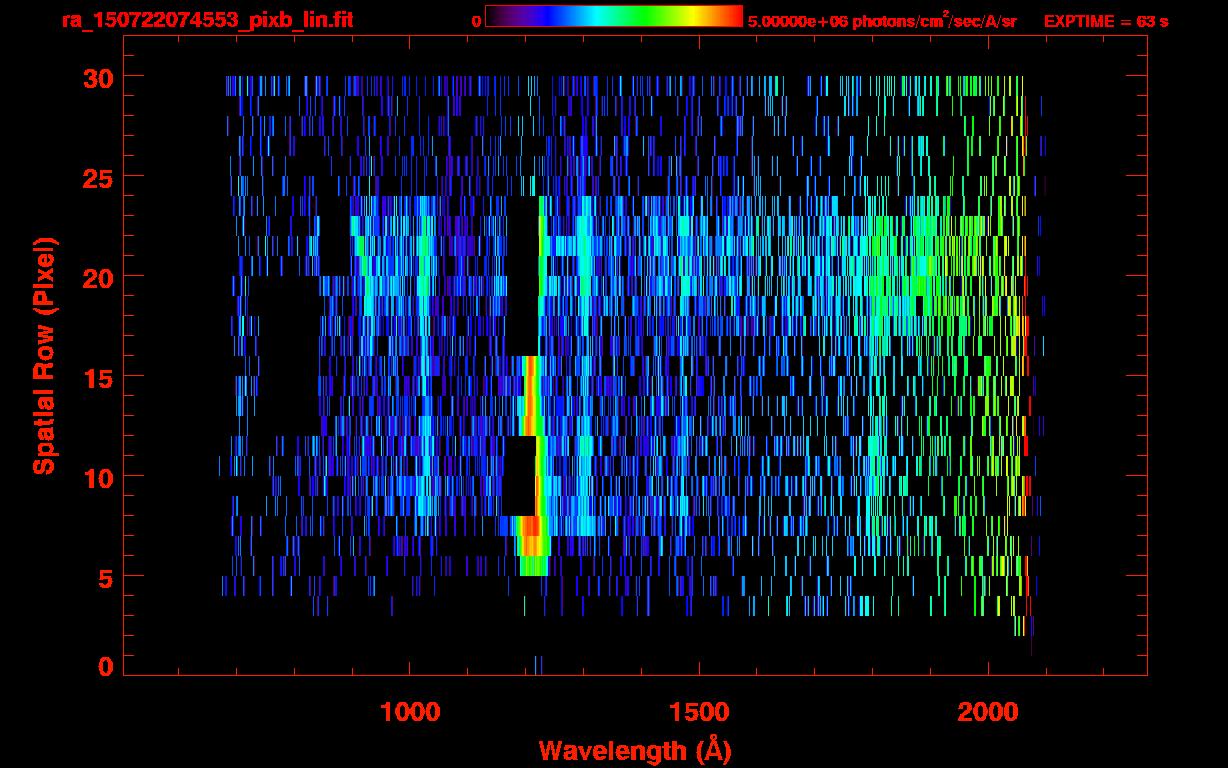This screenshot has height=768, width=1228.
Task: Click the y-axis tick label 25
Action: pyautogui.click(x=97, y=177)
